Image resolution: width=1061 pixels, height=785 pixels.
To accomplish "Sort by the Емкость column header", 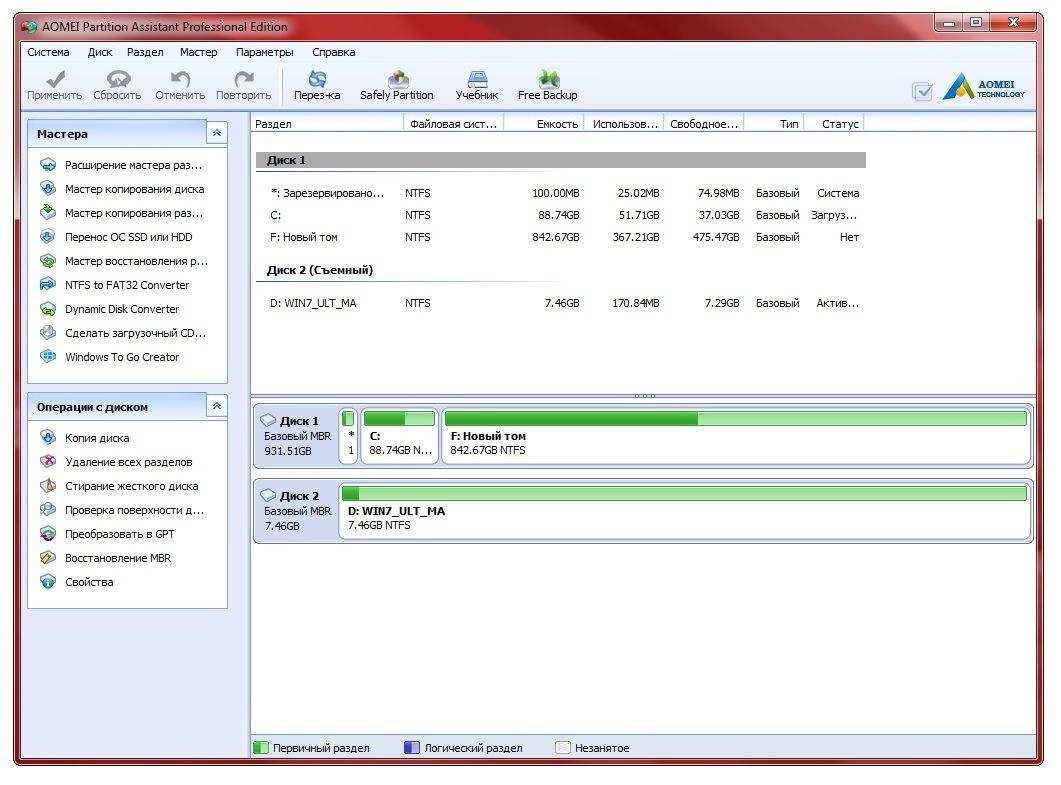I will click(x=544, y=124).
